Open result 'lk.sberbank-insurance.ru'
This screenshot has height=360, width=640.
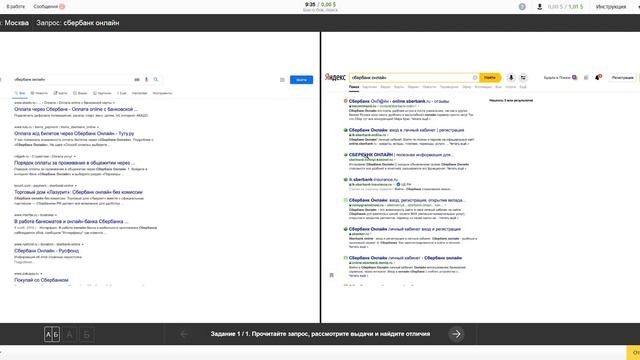373,179
